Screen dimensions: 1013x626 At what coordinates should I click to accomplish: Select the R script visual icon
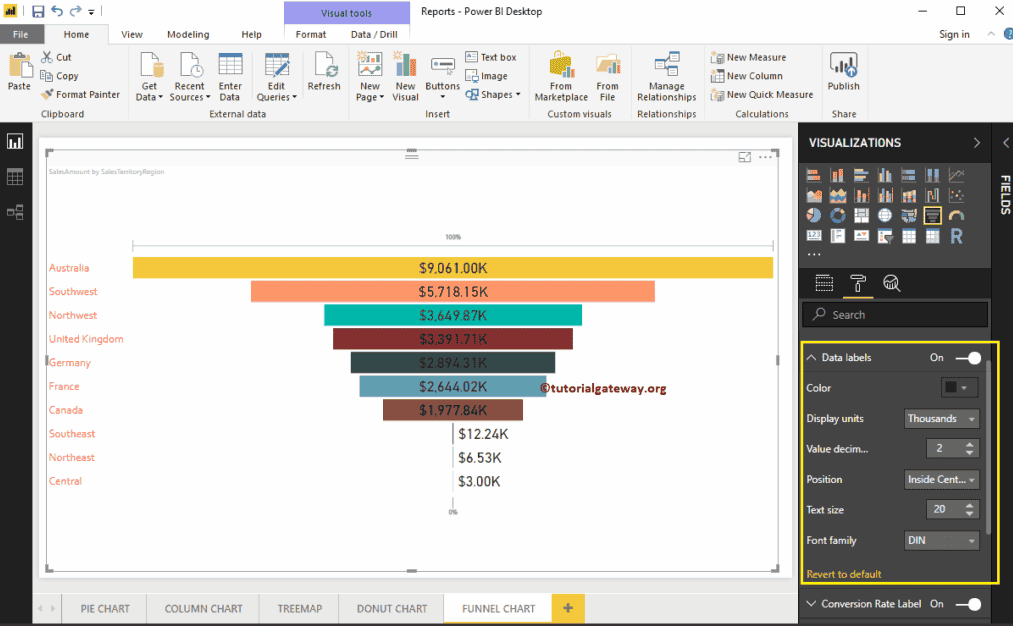click(x=956, y=234)
